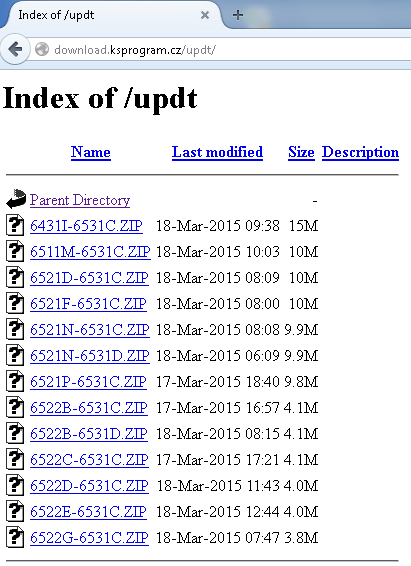Viewport: 411px width, 566px height.
Task: Click the globe site identity icon
Action: click(x=42, y=49)
